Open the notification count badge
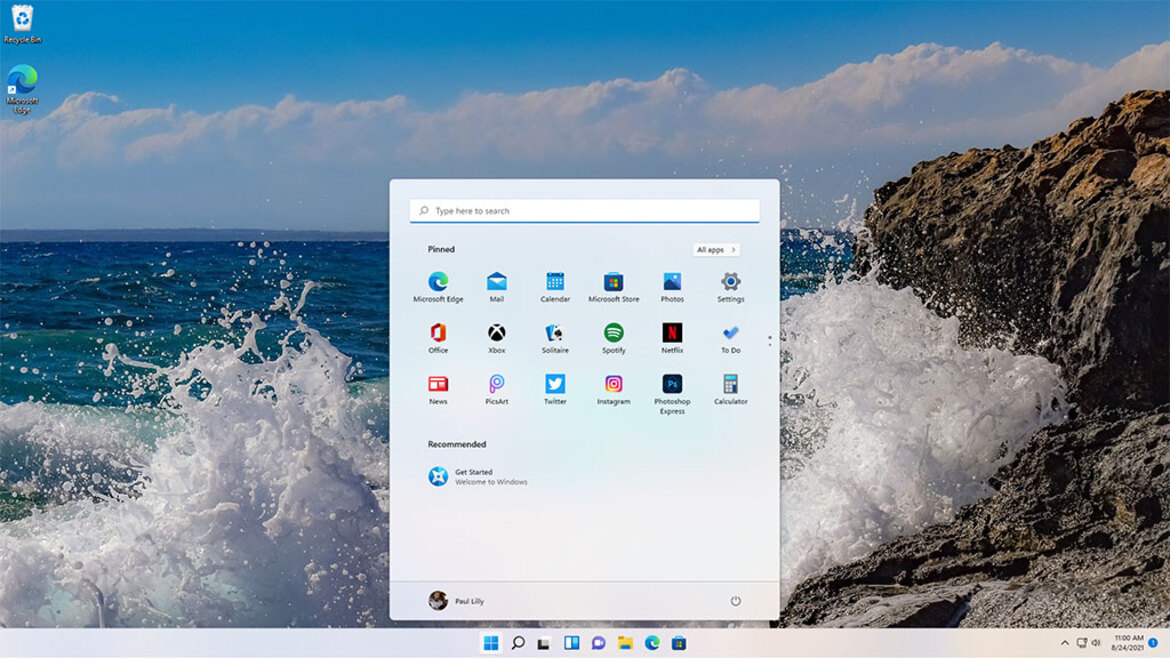This screenshot has height=658, width=1170. 1153,643
